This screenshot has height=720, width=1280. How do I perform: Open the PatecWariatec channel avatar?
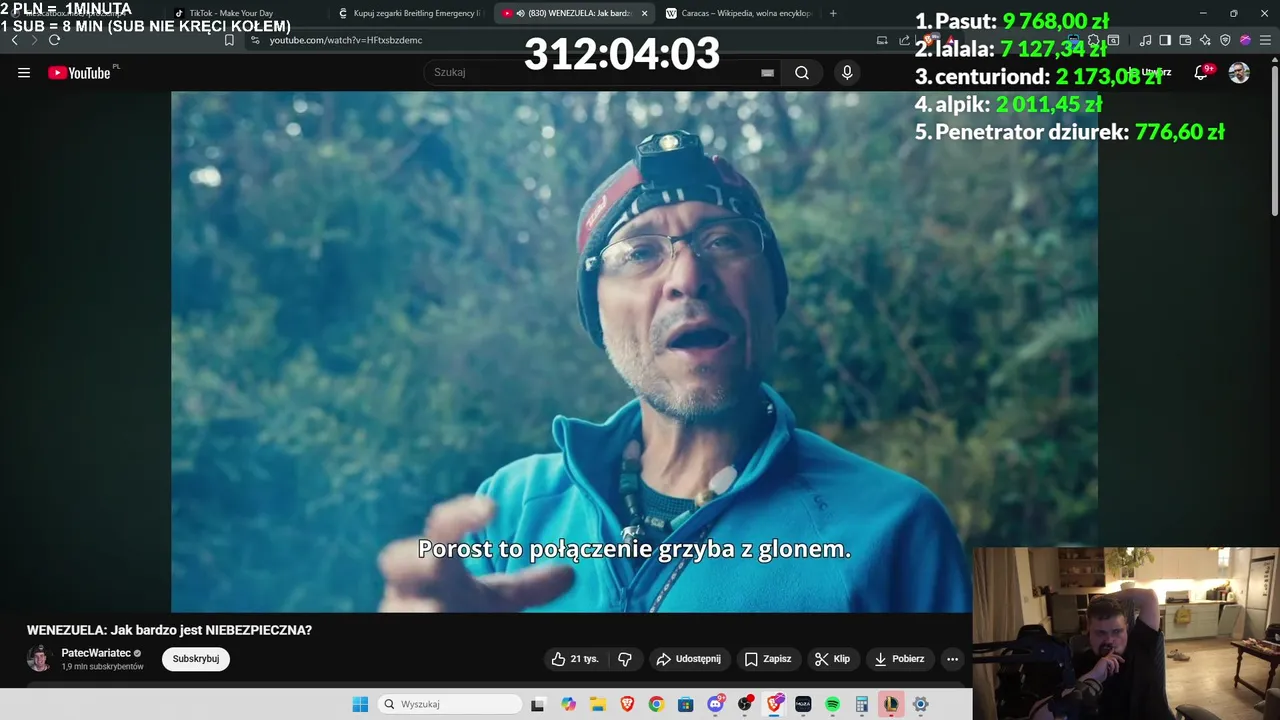39,659
